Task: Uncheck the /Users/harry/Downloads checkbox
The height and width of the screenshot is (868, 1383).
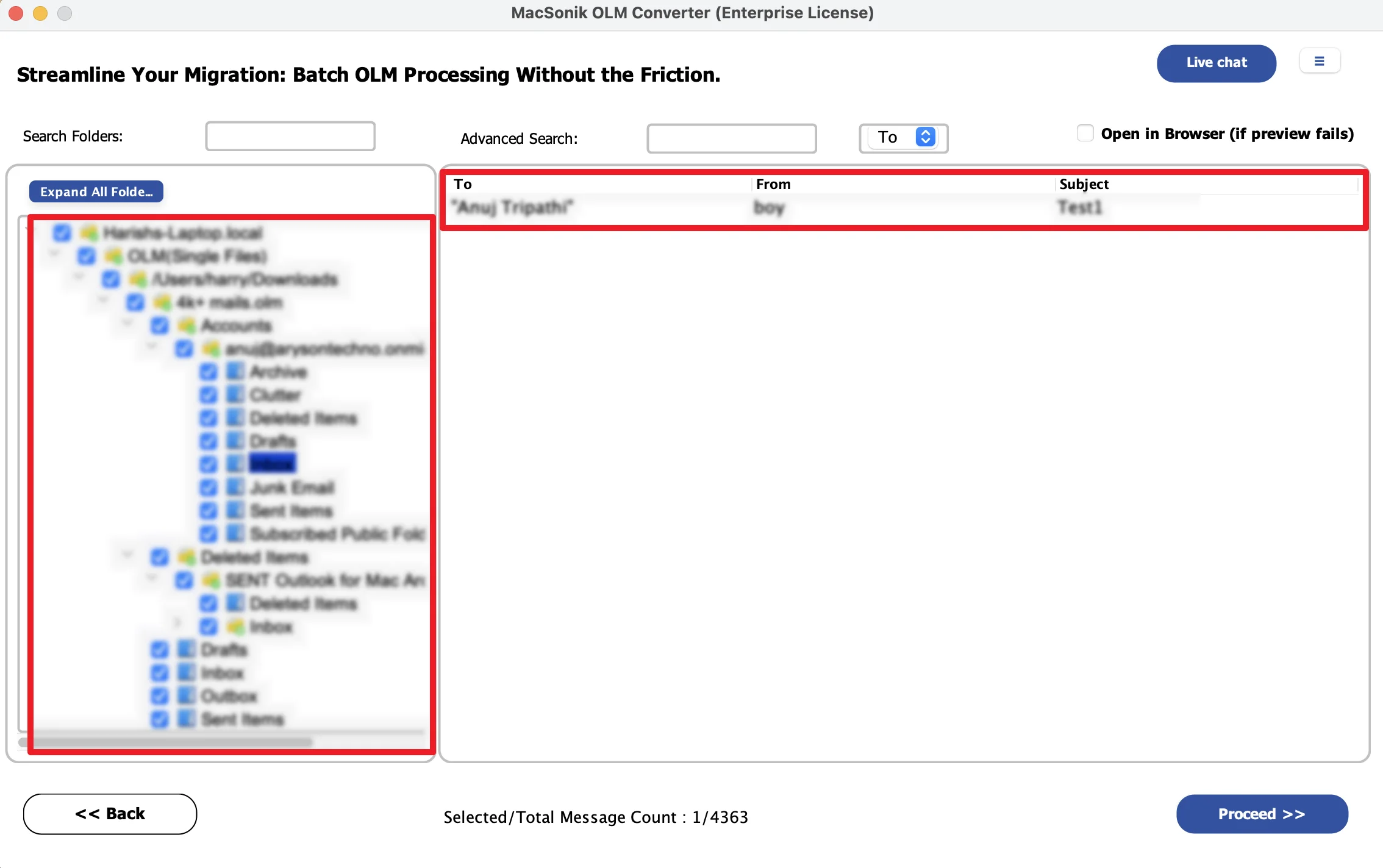Action: pos(111,279)
